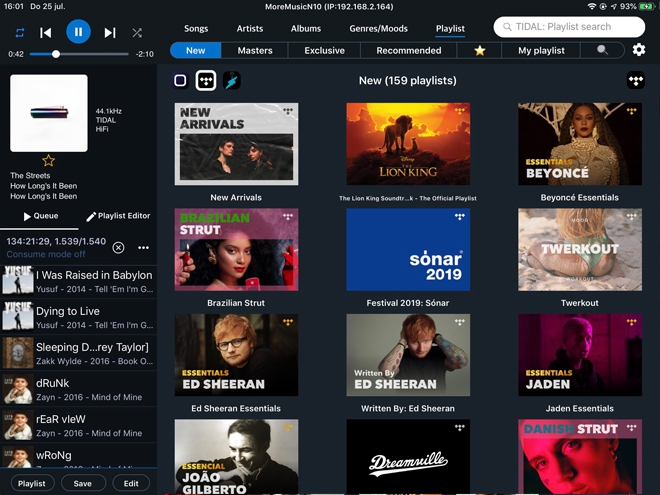
Task: Open Beyoncé Essentials playlist cover
Action: [580, 144]
